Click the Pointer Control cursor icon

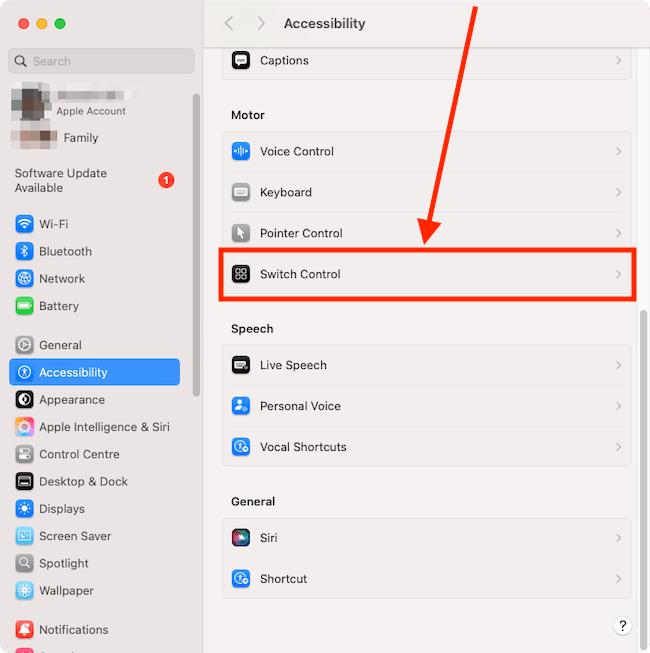pos(240,233)
